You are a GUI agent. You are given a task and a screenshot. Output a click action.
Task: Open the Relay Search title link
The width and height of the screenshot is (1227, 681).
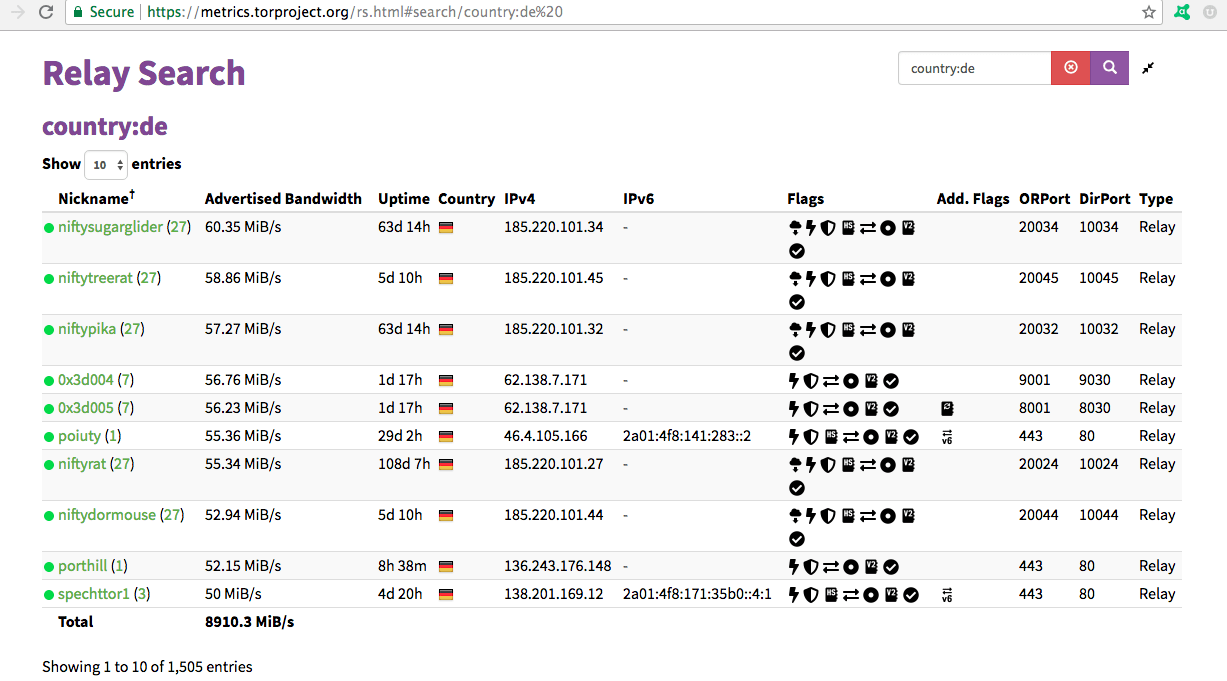pyautogui.click(x=144, y=73)
